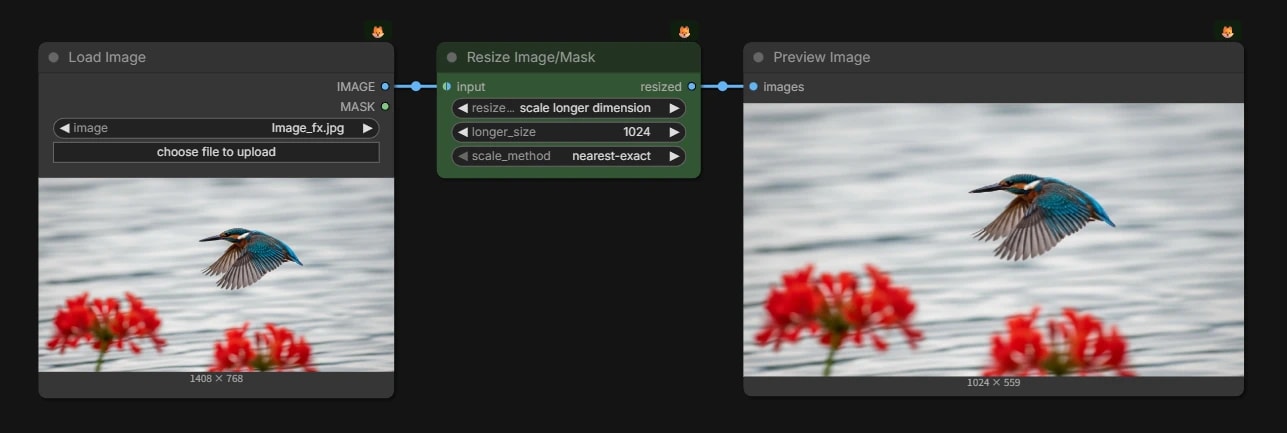
Task: Decrease longer_size with the left arrow
Action: [463, 132]
